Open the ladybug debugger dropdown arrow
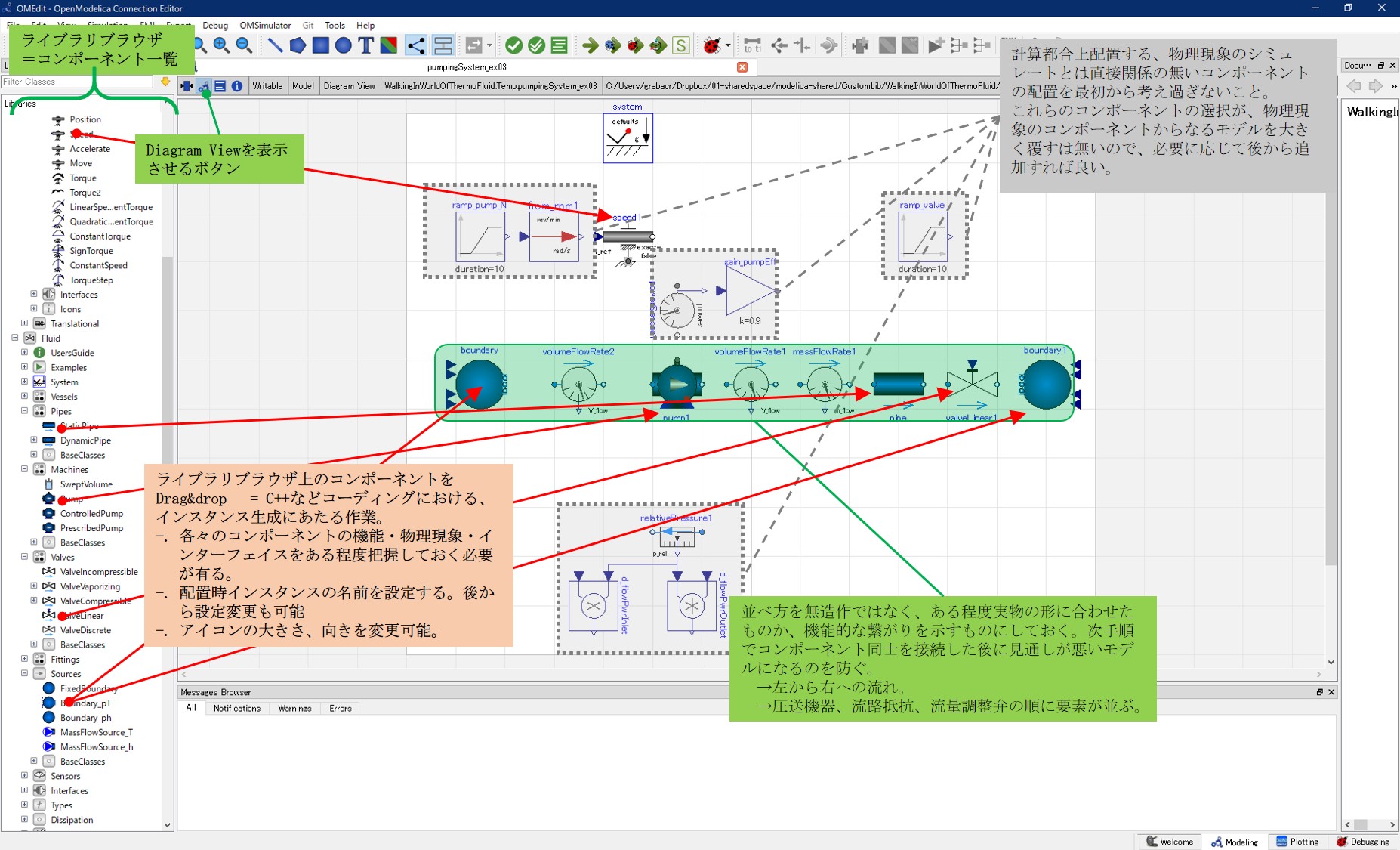The height and width of the screenshot is (850, 1400). point(728,45)
